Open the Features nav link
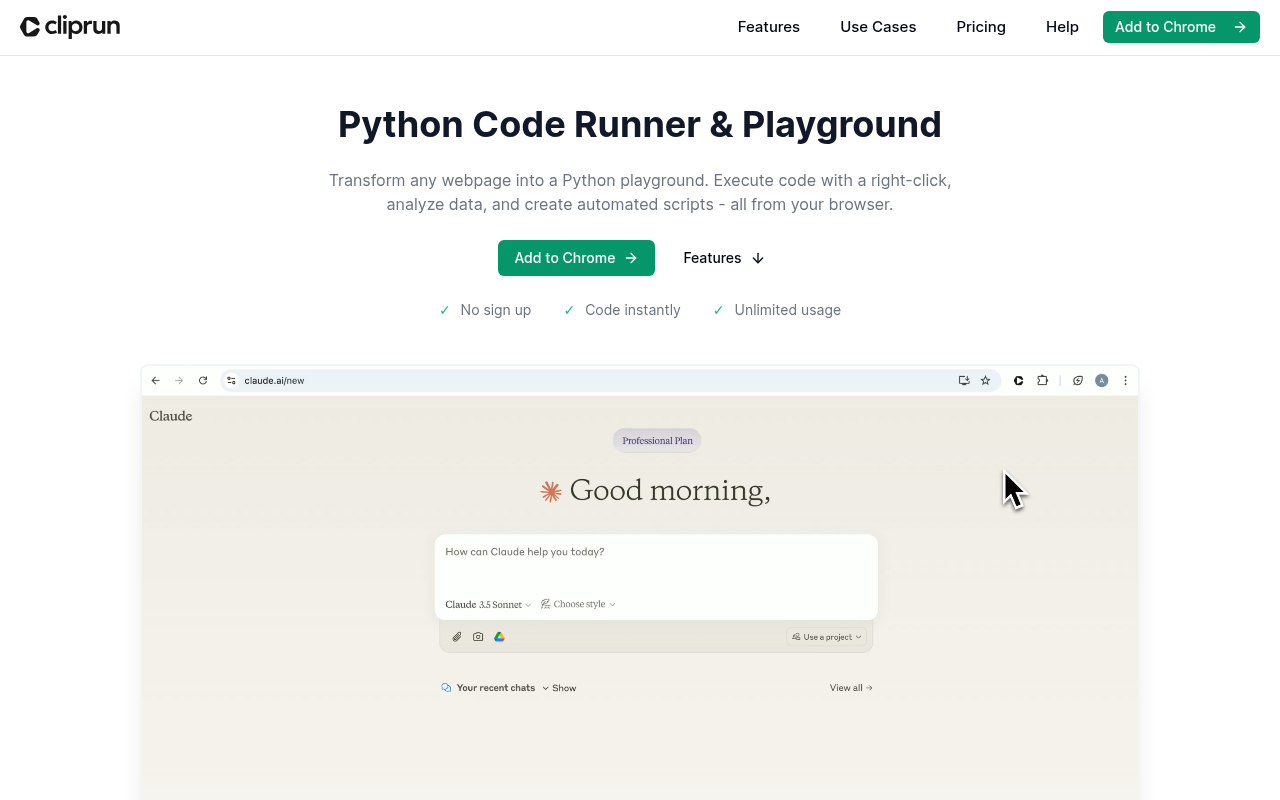1280x800 pixels. [x=769, y=27]
